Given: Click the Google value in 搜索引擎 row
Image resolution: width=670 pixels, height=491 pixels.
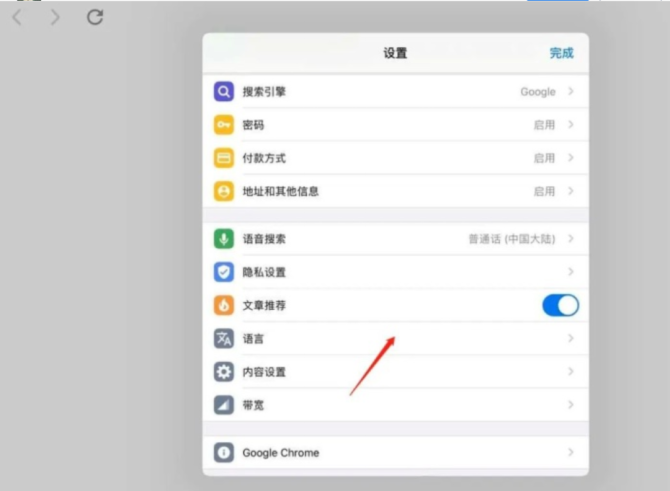Looking at the screenshot, I should pyautogui.click(x=538, y=92).
